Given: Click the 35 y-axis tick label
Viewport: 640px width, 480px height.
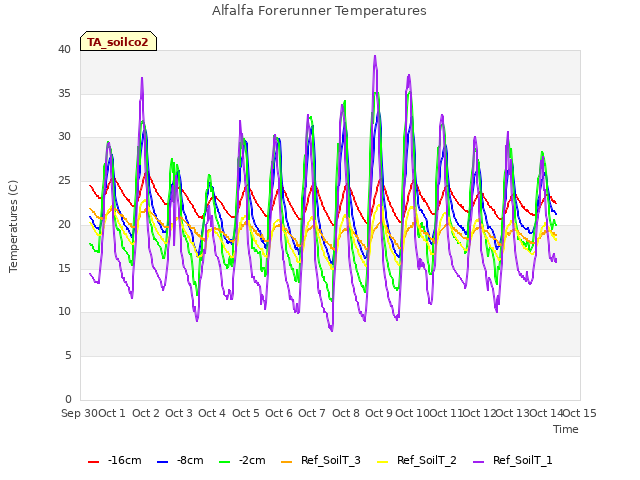Looking at the screenshot, I should pos(64,93).
